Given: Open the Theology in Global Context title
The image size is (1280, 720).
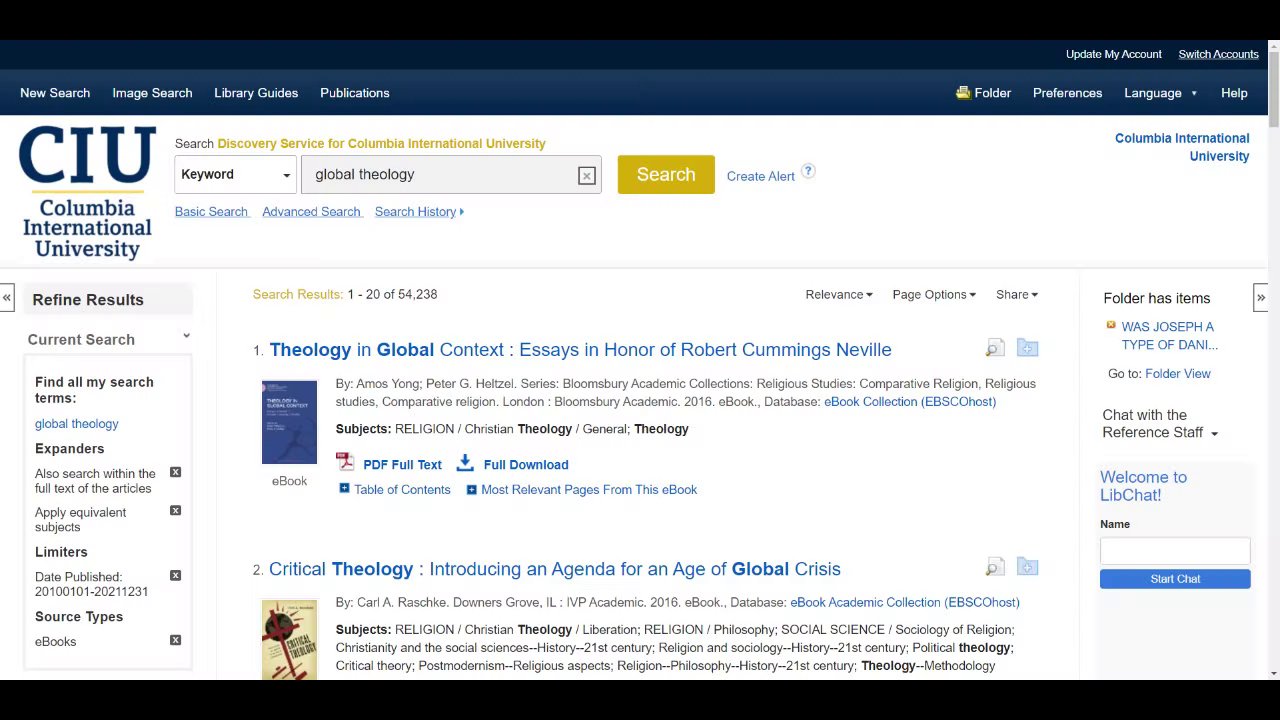Looking at the screenshot, I should click(580, 349).
